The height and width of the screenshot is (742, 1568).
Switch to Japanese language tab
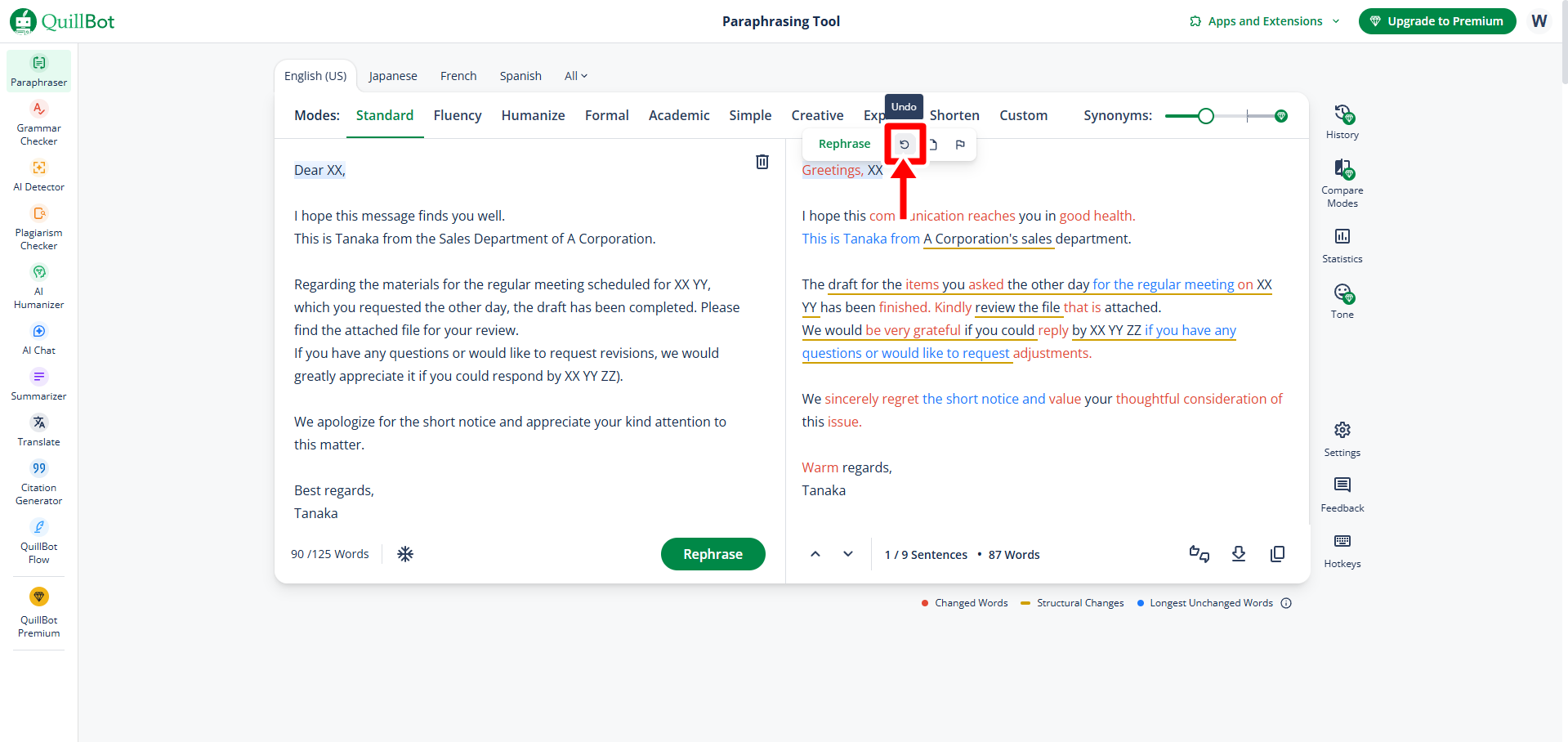tap(393, 76)
